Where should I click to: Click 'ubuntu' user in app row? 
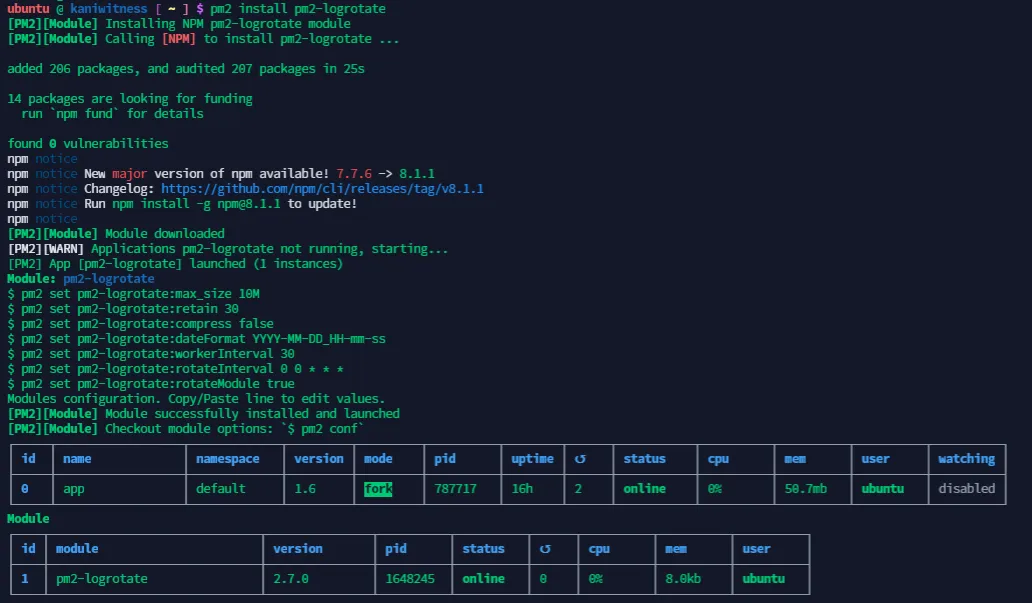(x=883, y=489)
